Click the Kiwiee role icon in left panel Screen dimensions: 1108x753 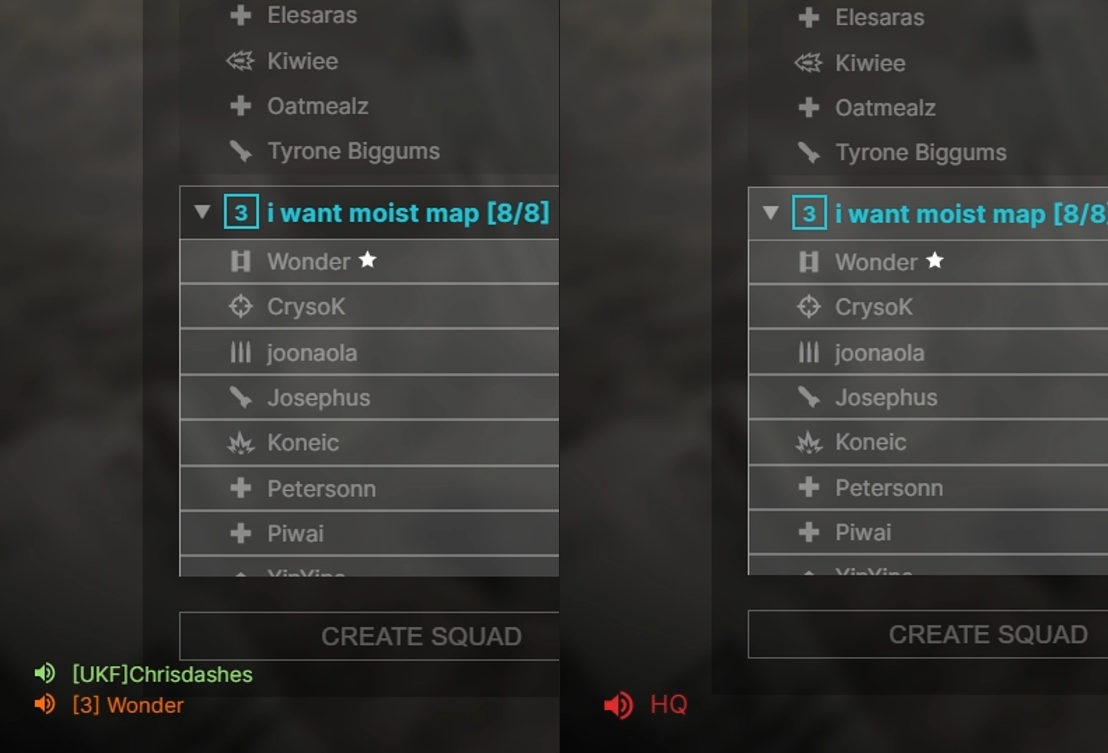[x=240, y=61]
